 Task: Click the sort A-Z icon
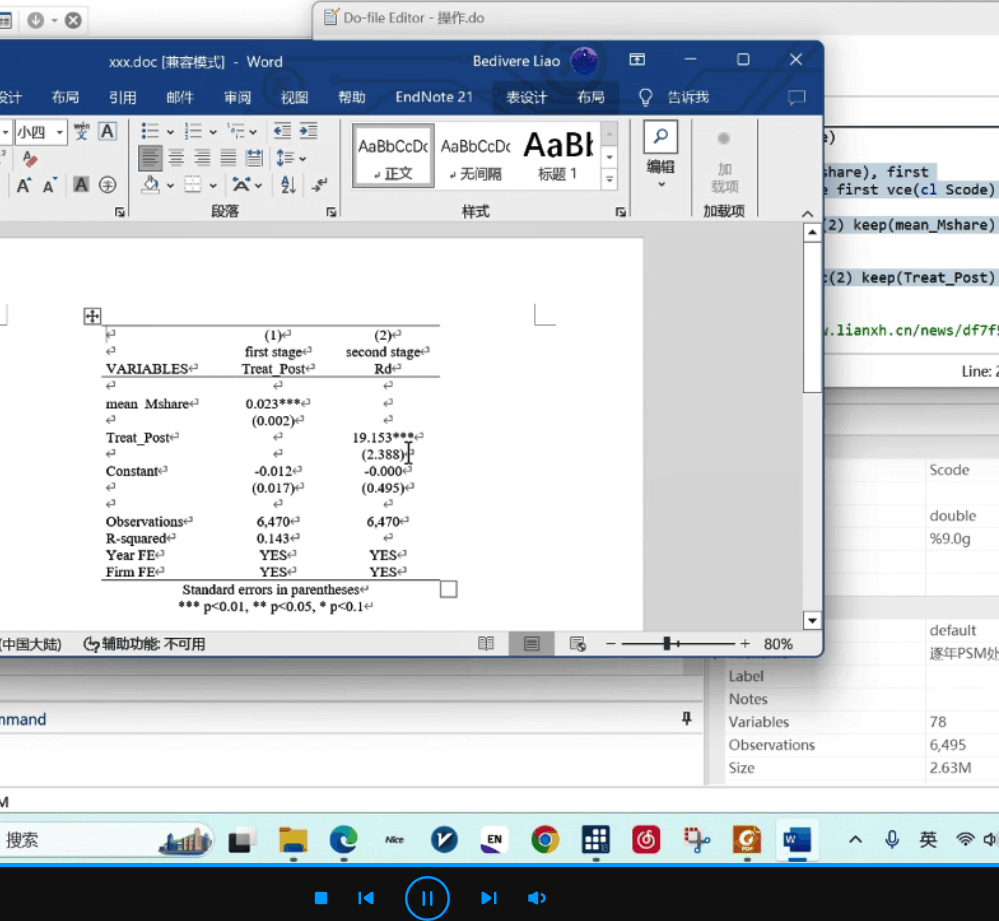[x=288, y=184]
